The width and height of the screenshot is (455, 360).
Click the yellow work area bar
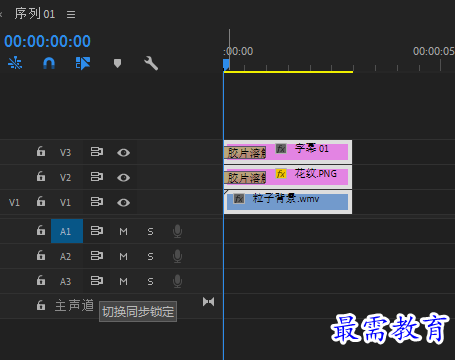[288, 72]
